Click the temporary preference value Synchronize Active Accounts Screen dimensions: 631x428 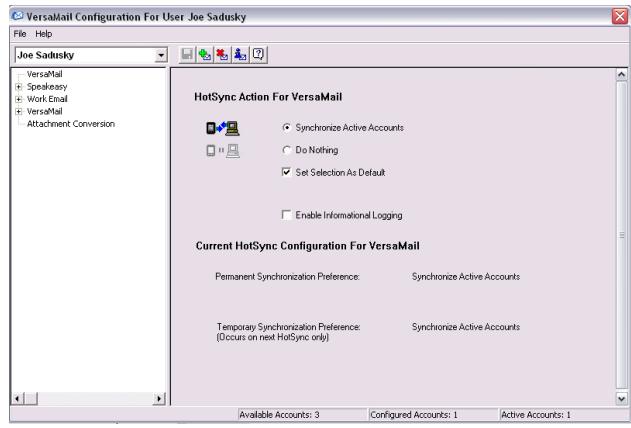466,327
